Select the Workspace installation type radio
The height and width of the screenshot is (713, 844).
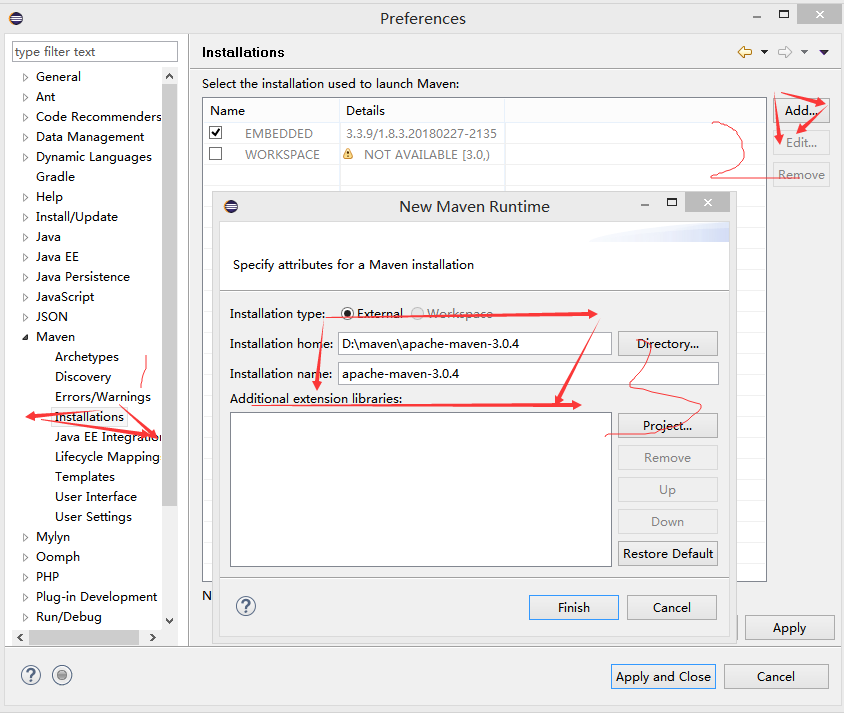[x=417, y=313]
